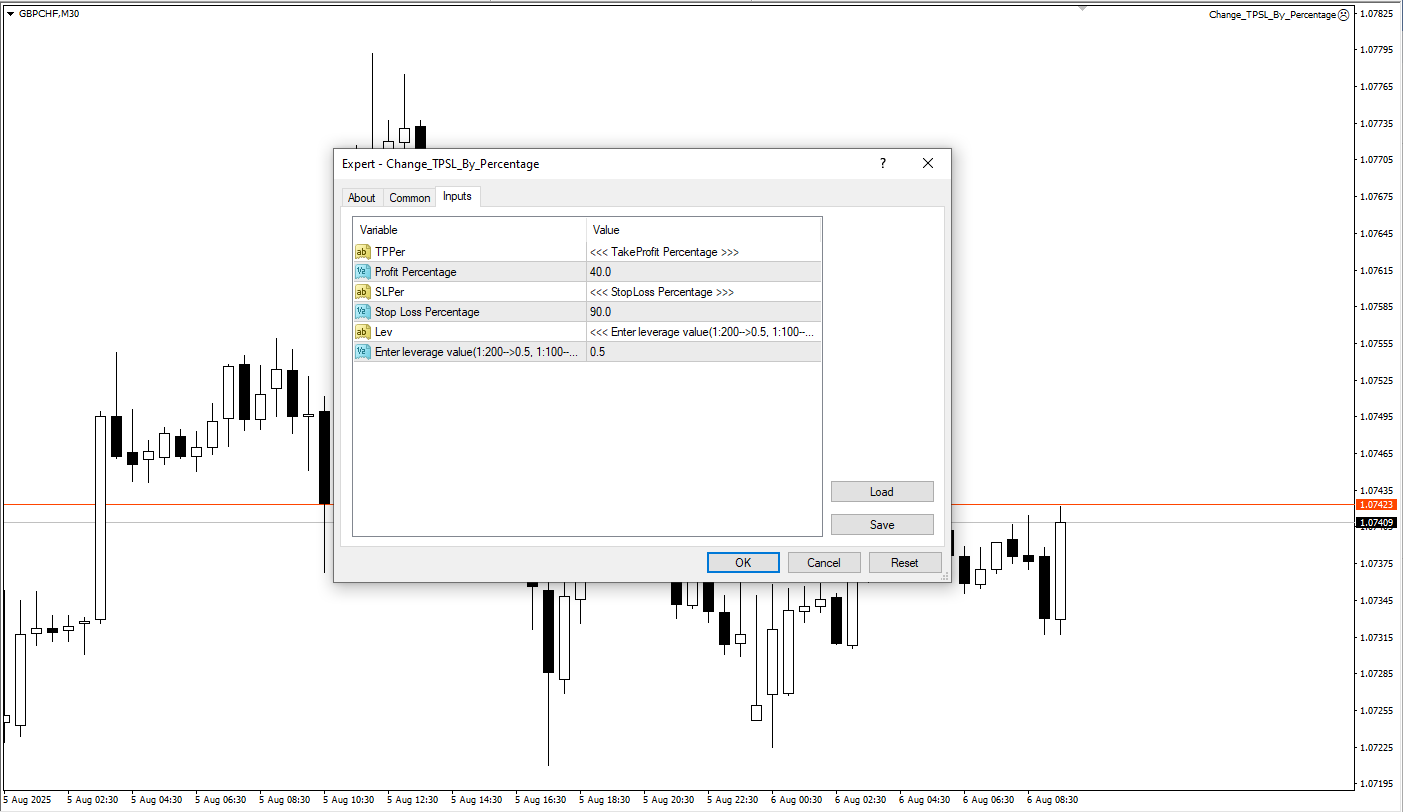The image size is (1403, 812).
Task: Load input settings from file
Action: pos(882,492)
